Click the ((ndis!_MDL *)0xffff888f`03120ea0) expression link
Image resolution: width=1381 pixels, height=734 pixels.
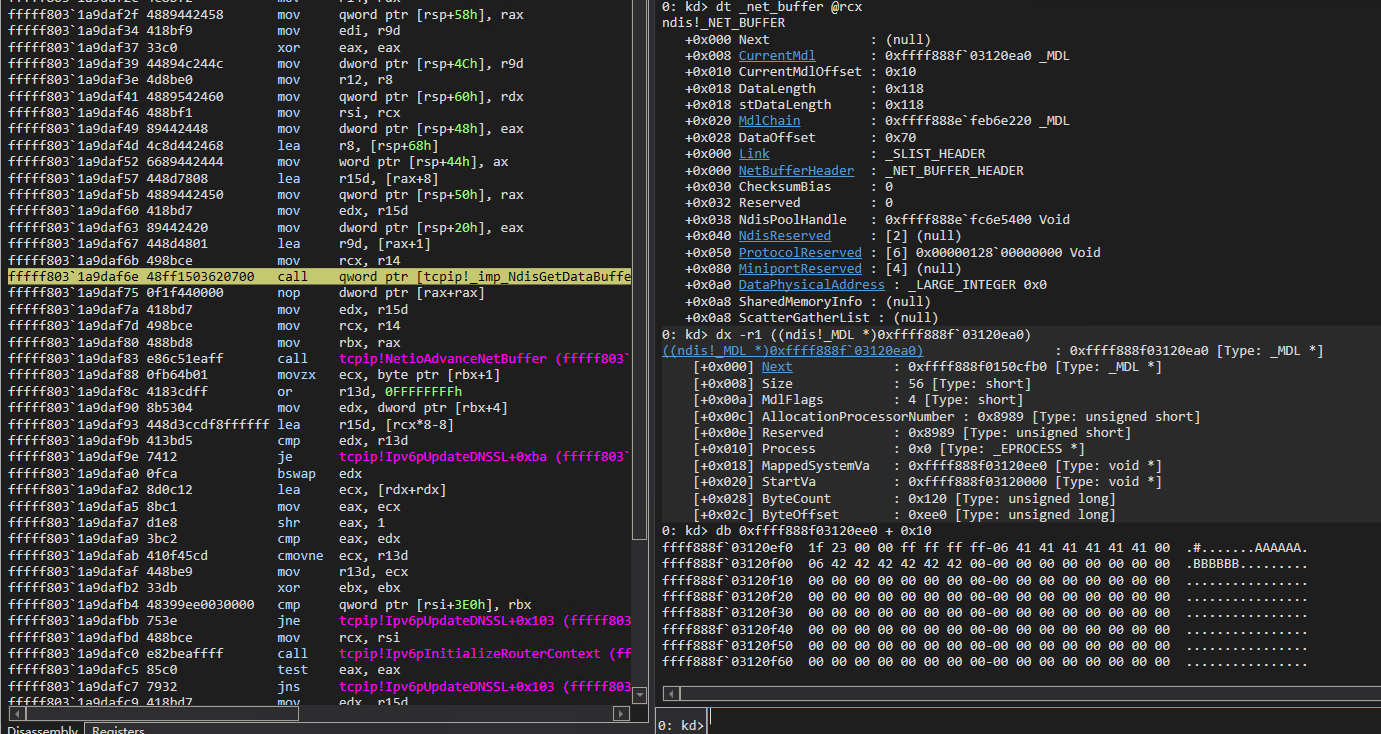(770, 350)
